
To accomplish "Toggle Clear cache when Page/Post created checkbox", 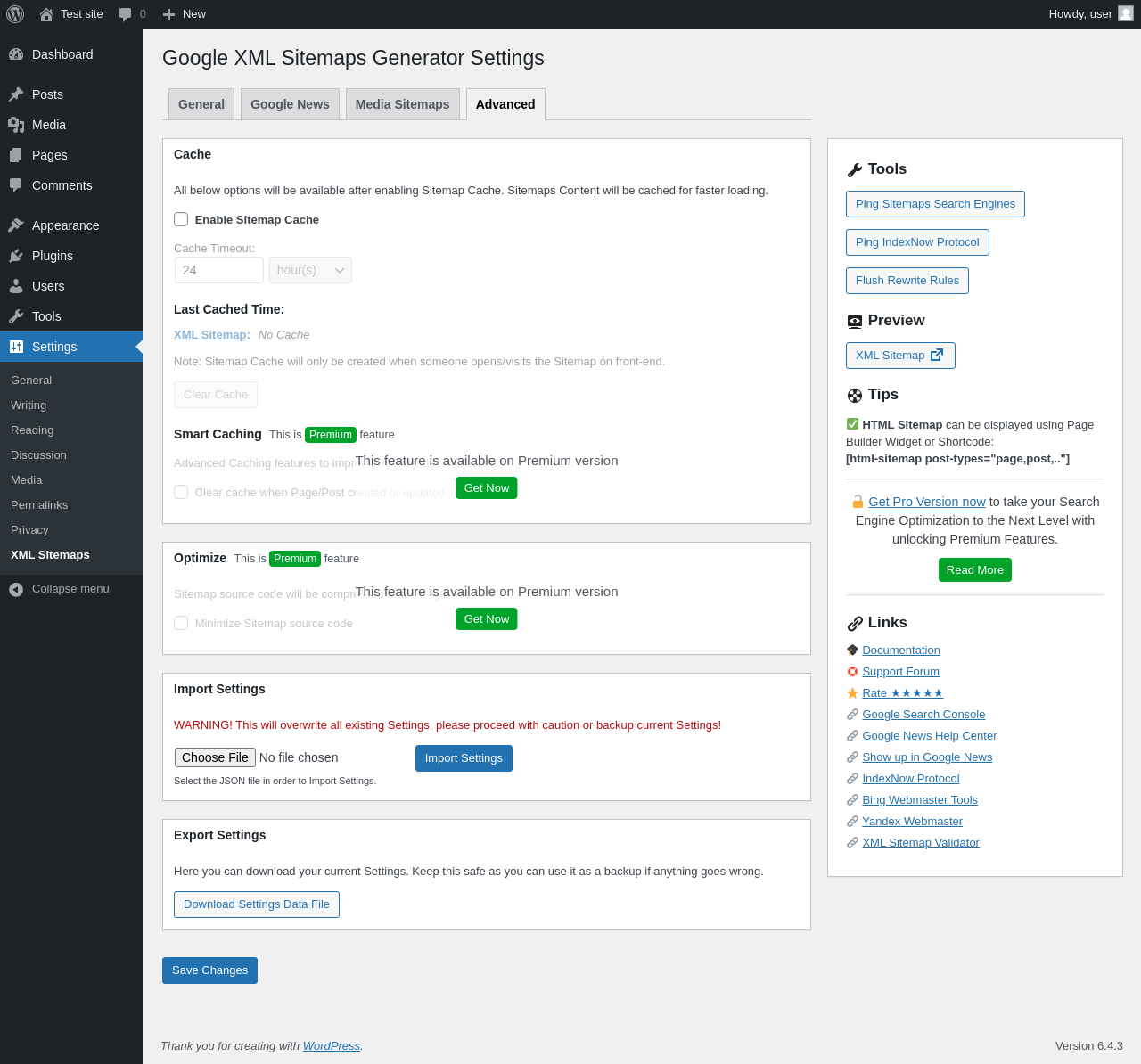I will [181, 492].
